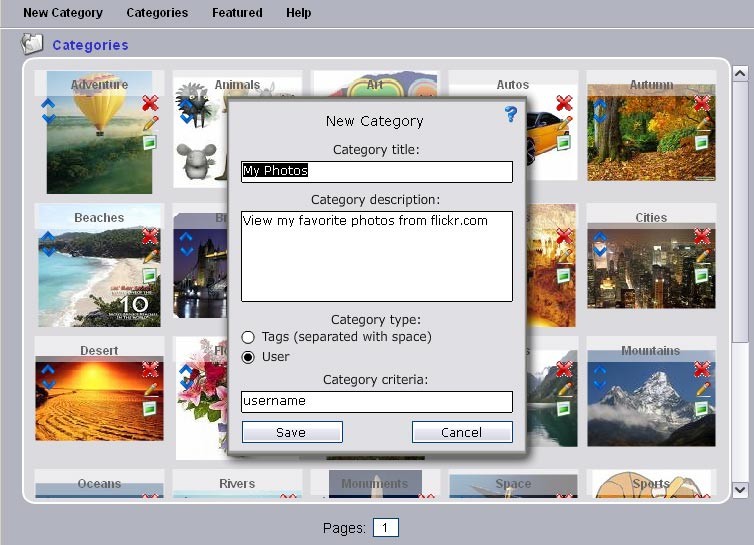Click the green image icon on Autumn
This screenshot has height=545, width=754.
(x=702, y=142)
